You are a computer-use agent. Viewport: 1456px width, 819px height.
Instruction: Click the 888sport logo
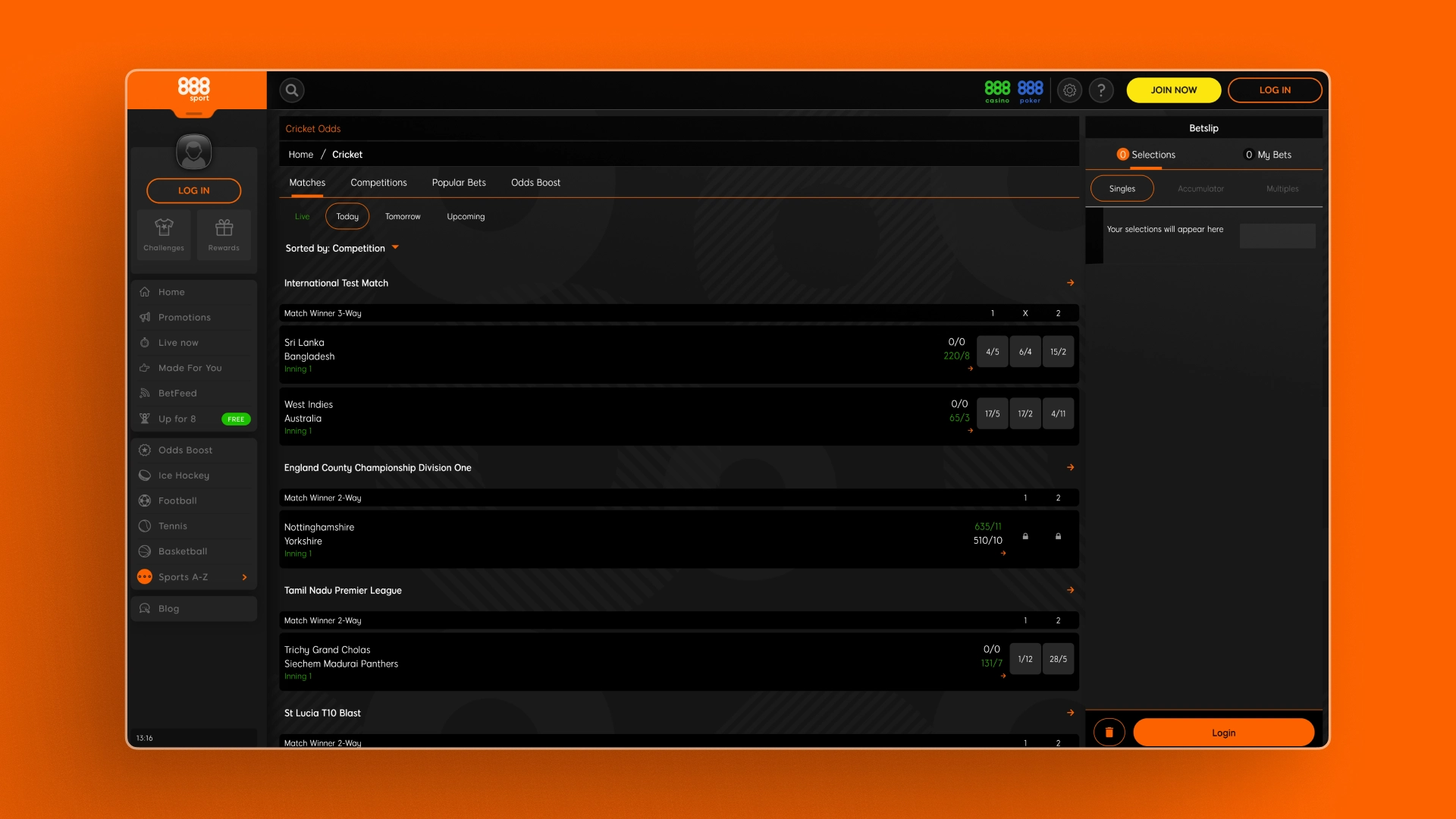(194, 89)
